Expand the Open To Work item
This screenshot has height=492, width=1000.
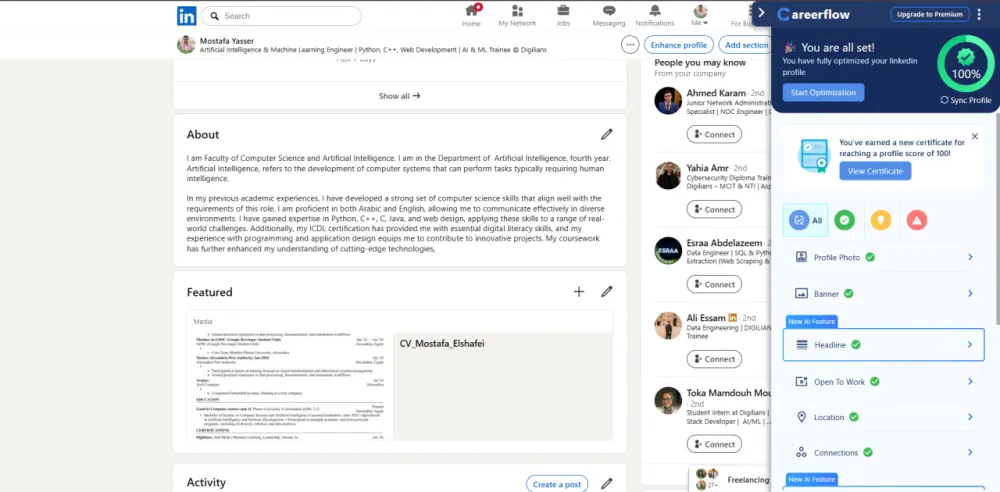pyautogui.click(x=883, y=382)
